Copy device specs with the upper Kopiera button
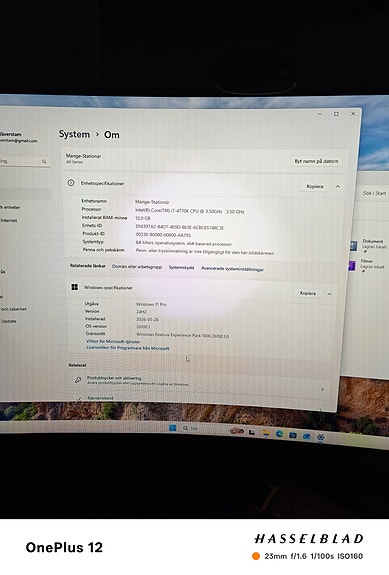The image size is (389, 575). pos(315,186)
